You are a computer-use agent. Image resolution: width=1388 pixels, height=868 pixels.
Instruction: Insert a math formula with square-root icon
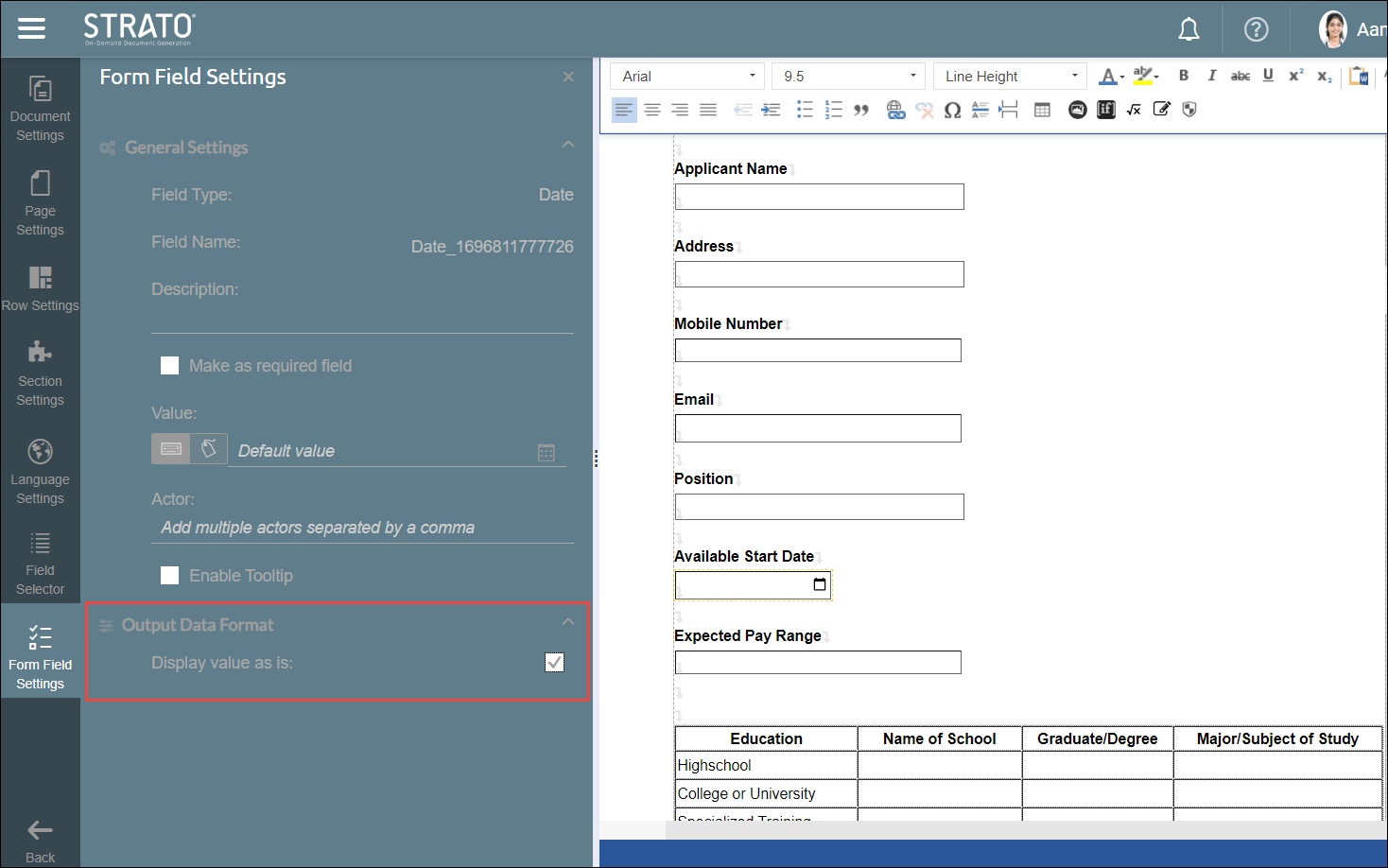point(1134,111)
